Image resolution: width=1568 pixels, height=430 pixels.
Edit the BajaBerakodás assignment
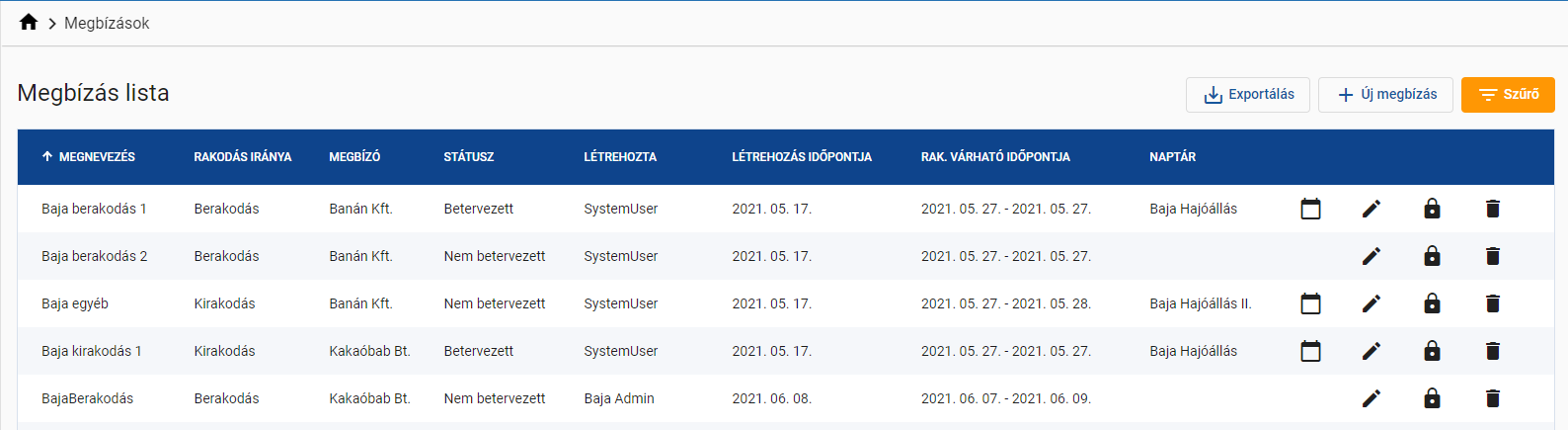1371,398
